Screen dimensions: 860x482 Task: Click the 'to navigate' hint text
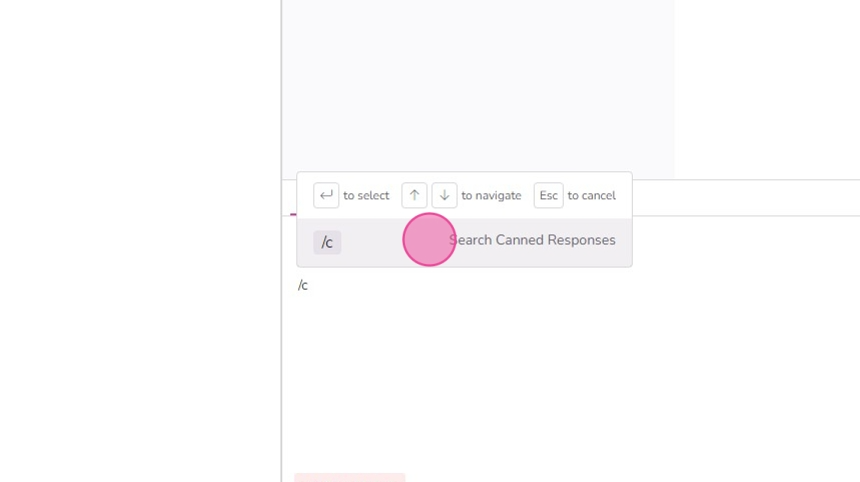(491, 196)
